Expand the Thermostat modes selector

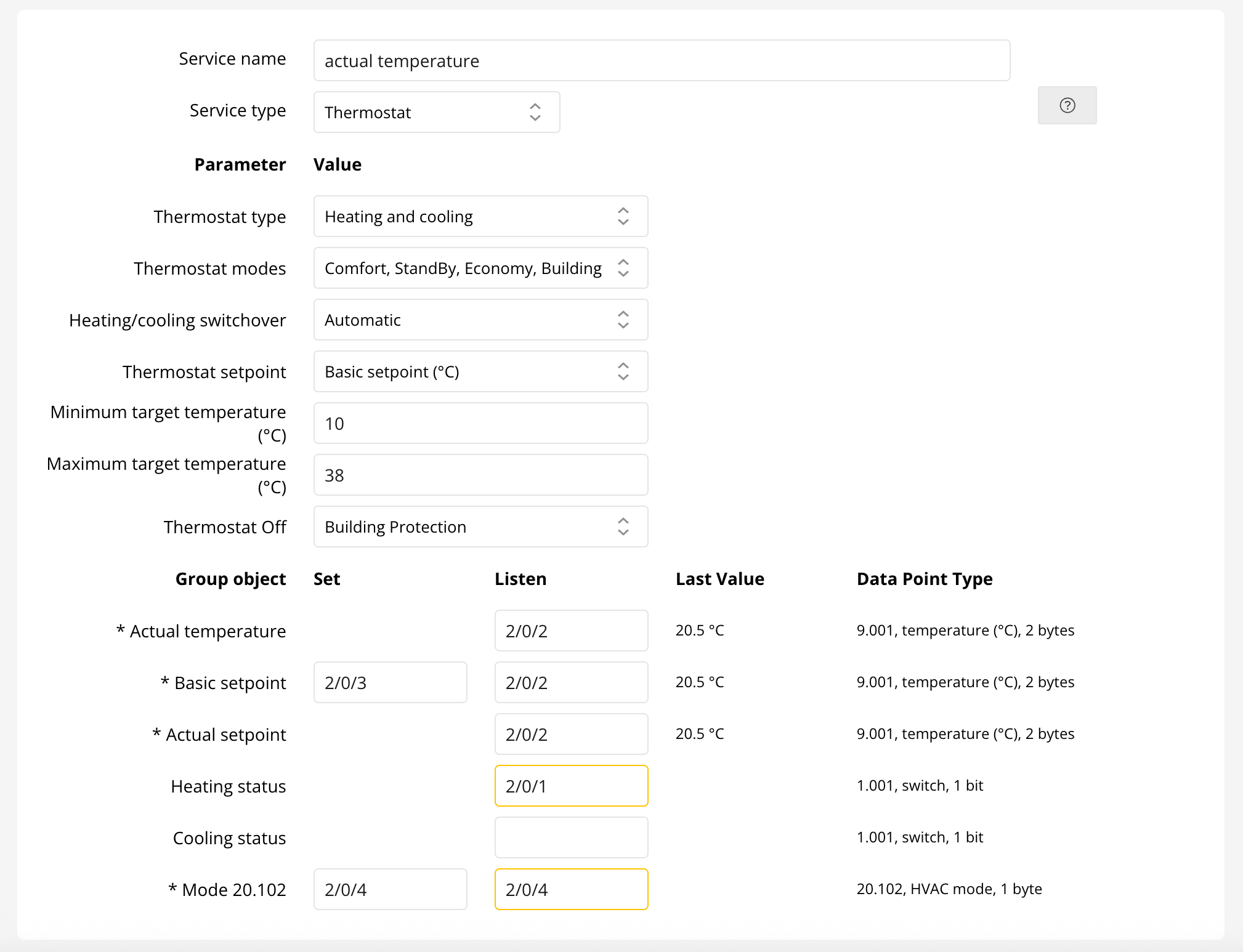coord(480,268)
